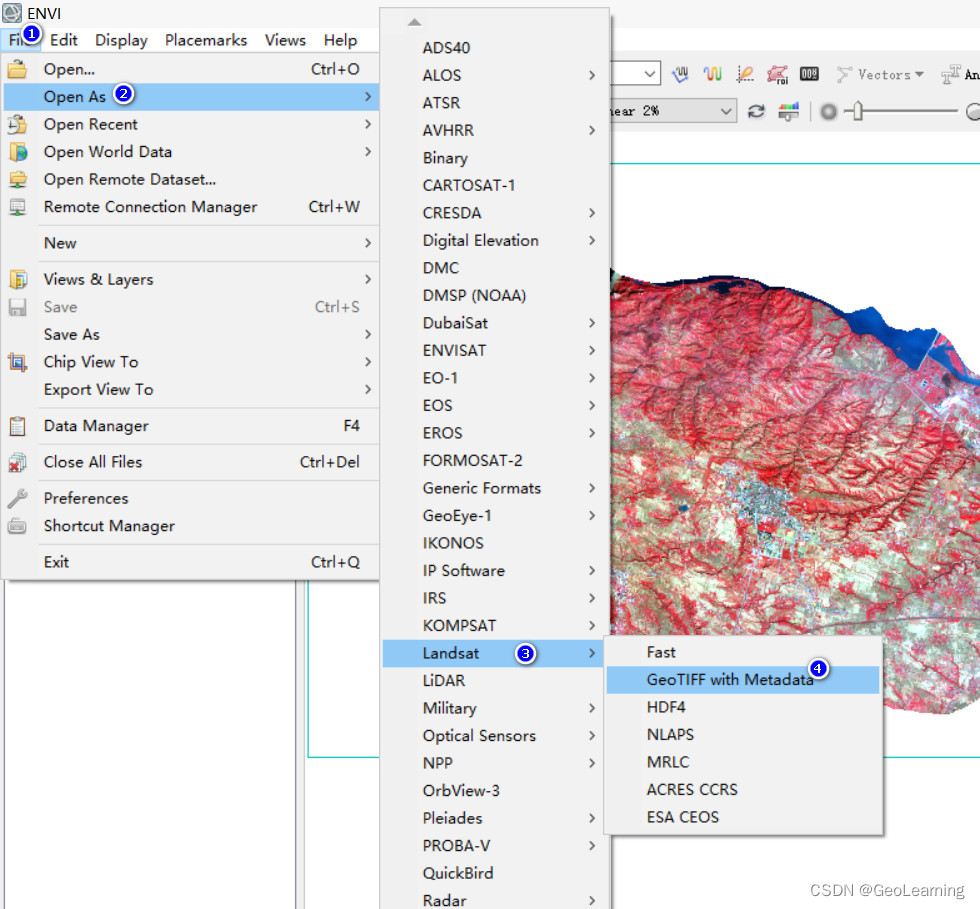Screen dimensions: 980x909
Task: Choose the ESA CEOS format
Action: coord(742,817)
